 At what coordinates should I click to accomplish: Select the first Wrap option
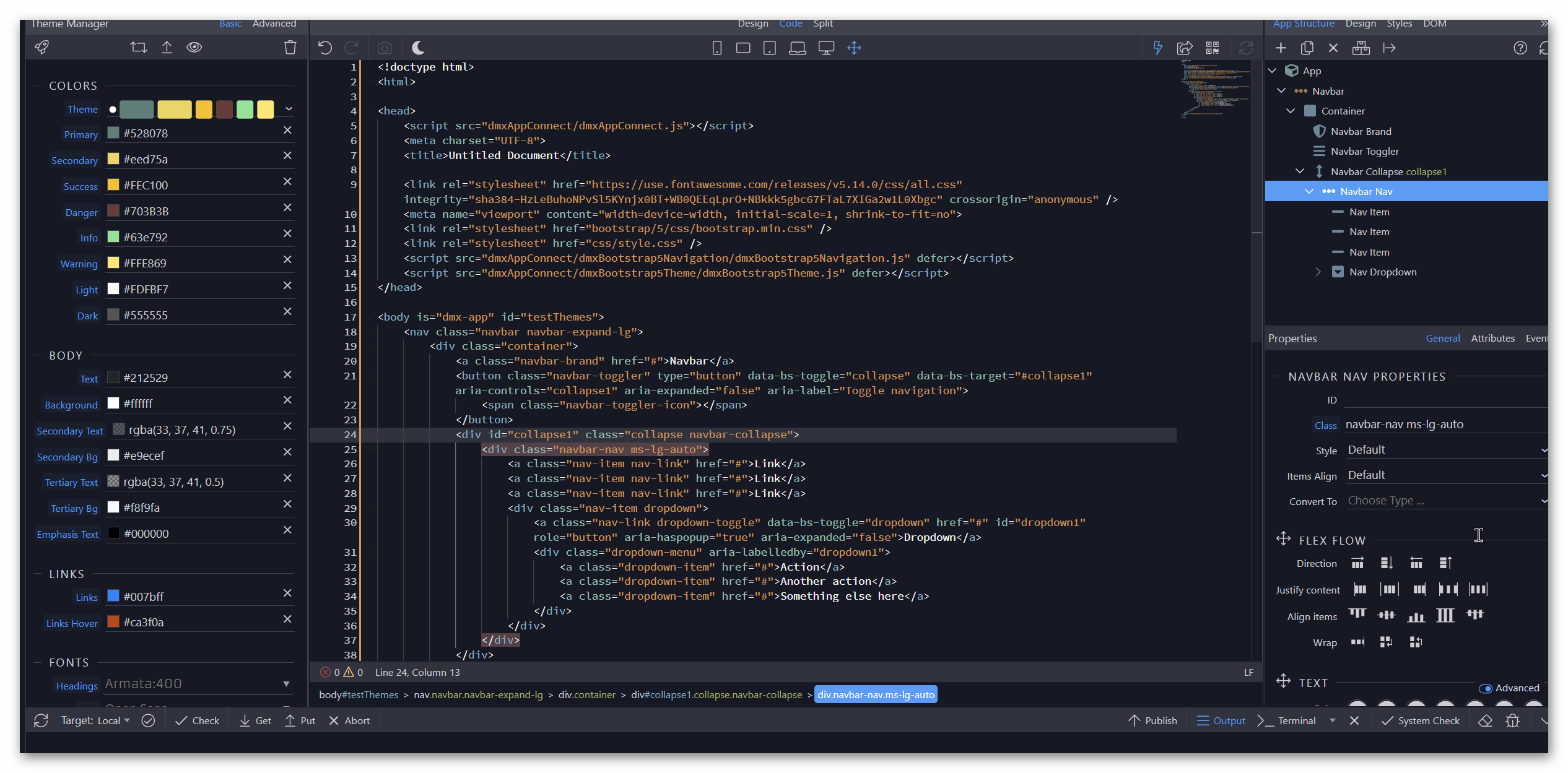tap(1357, 642)
